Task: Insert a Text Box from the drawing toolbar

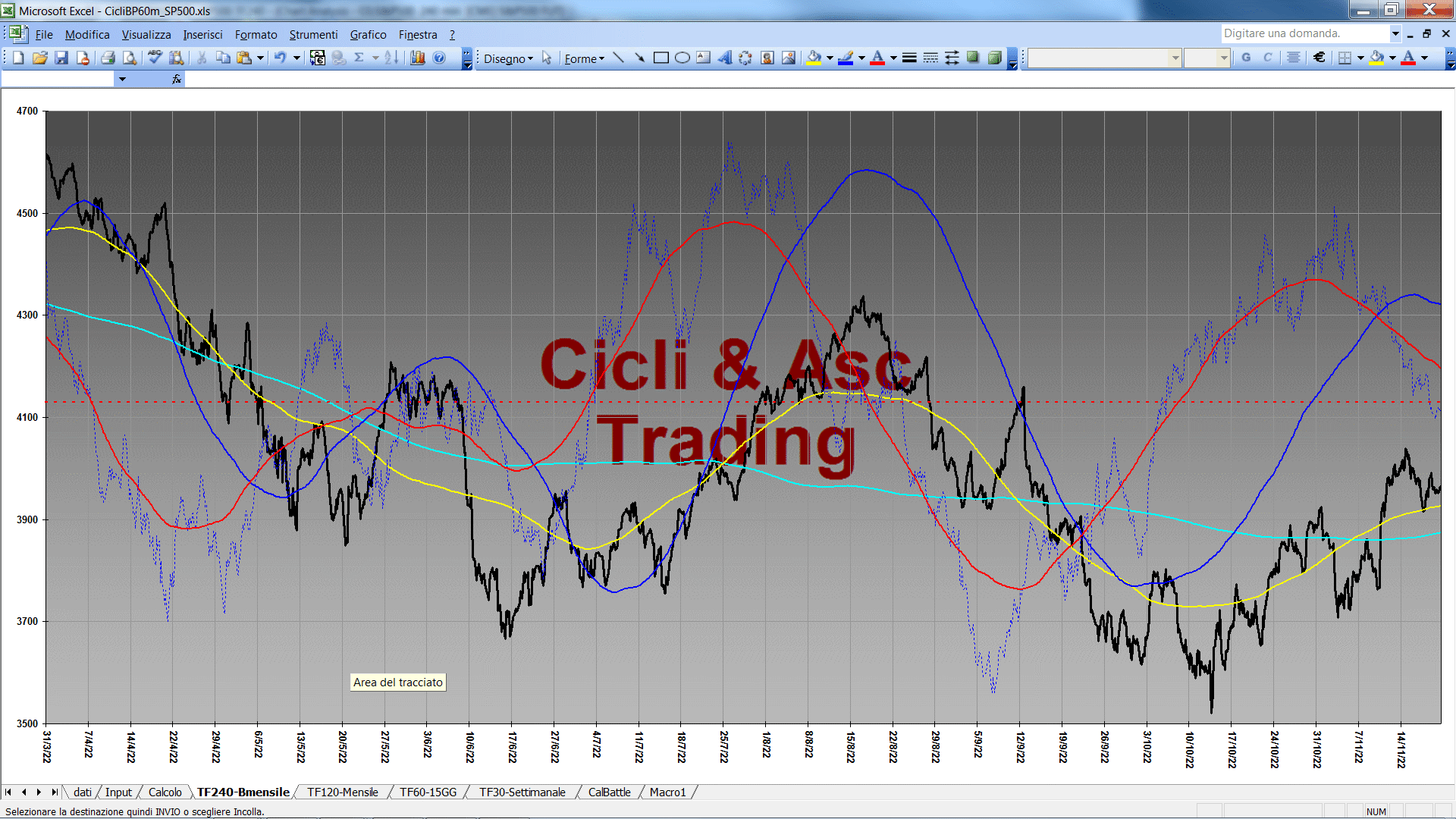Action: pyautogui.click(x=704, y=58)
